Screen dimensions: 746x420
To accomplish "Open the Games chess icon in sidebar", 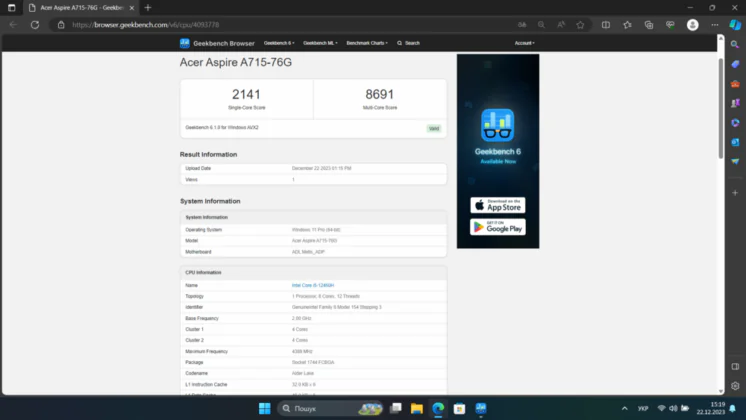I will point(735,103).
